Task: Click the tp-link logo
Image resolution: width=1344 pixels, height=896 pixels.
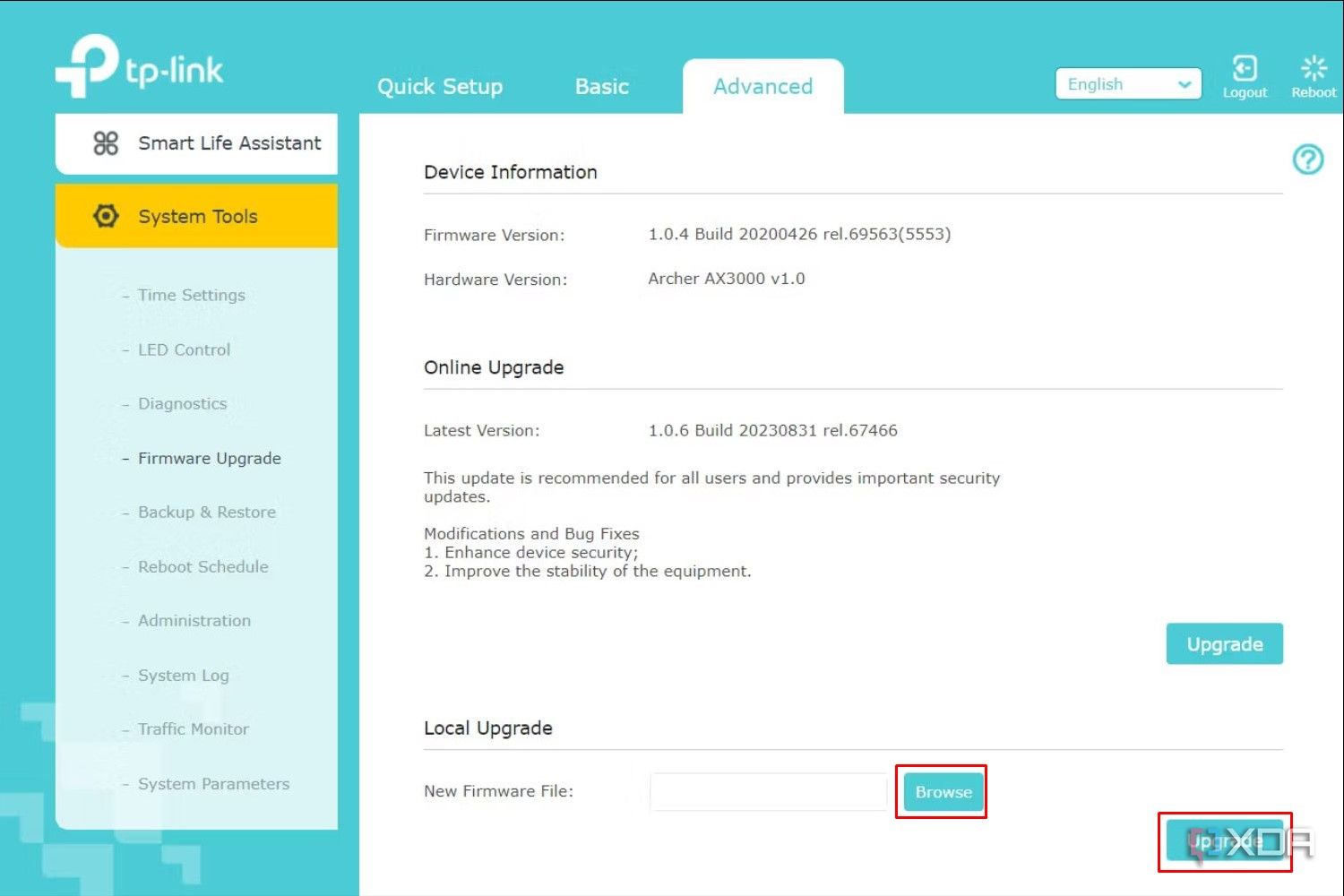Action: pos(139,65)
